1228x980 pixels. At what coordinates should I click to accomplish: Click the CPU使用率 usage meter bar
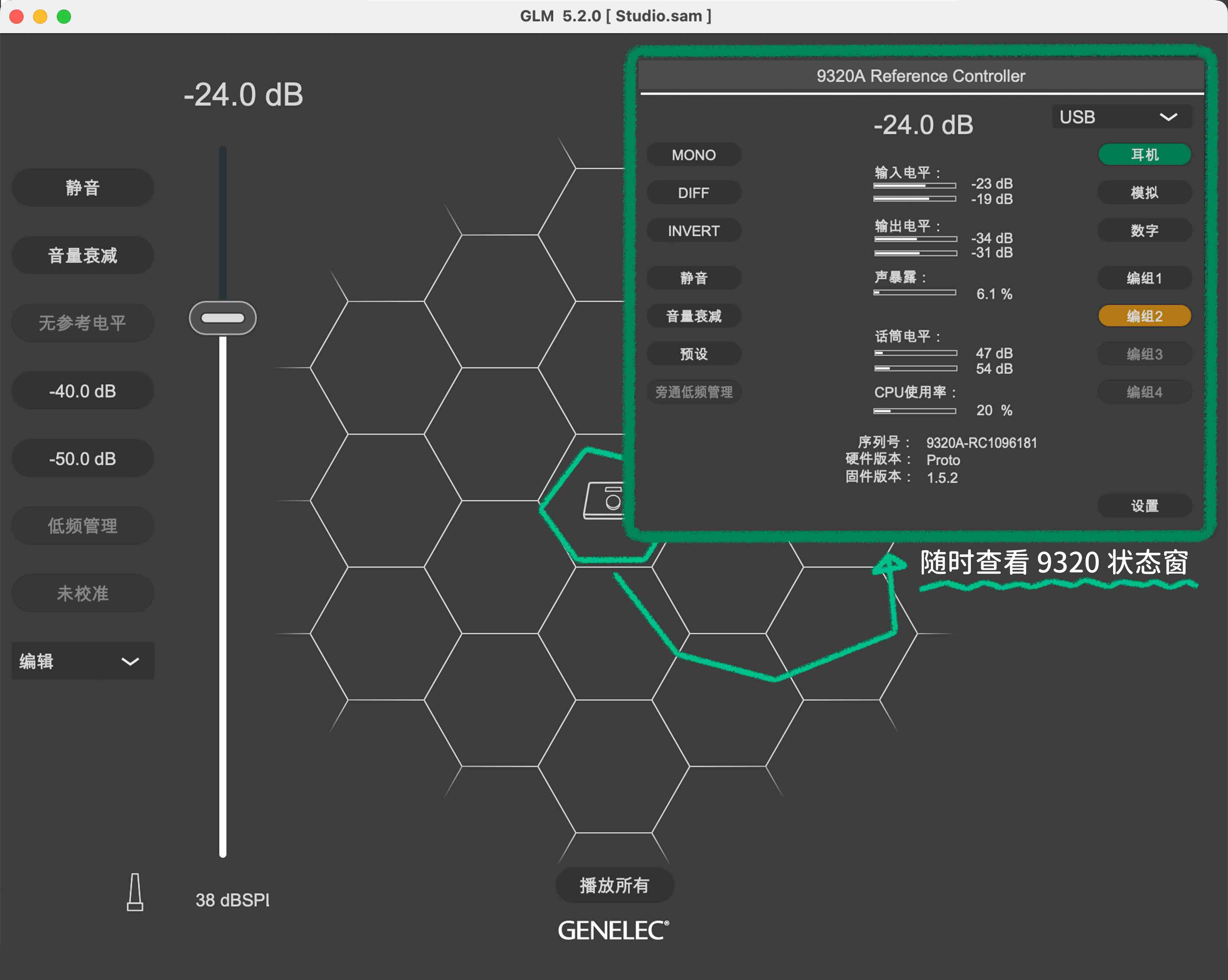click(x=915, y=411)
